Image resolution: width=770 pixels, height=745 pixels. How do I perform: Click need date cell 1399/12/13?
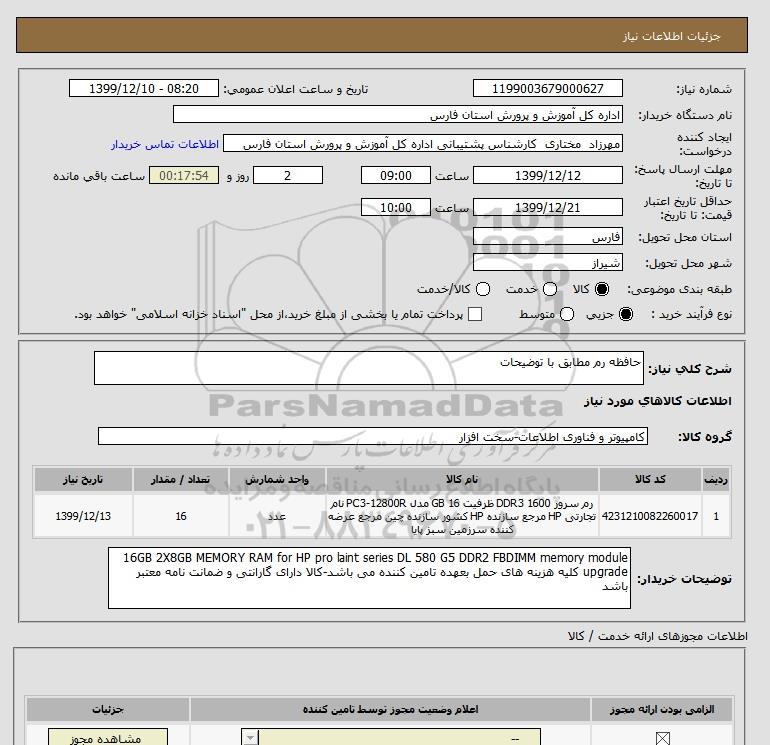(83, 516)
